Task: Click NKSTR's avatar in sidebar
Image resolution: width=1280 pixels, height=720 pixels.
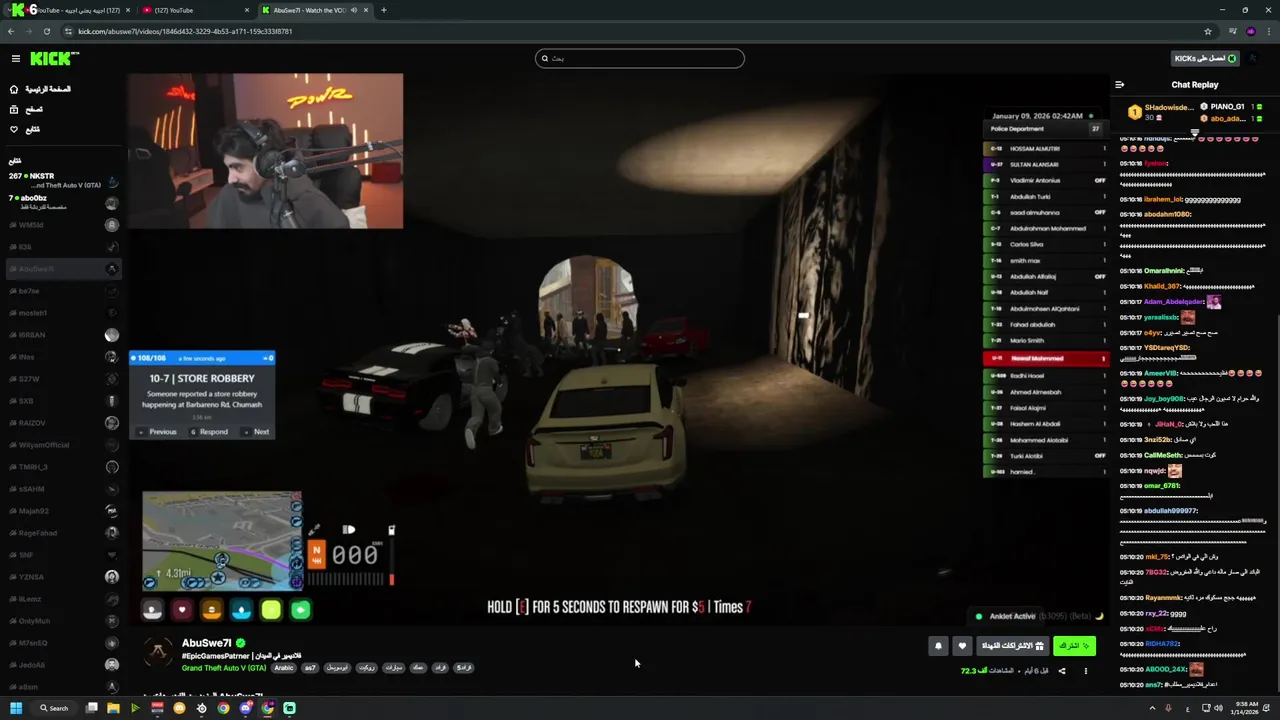Action: pyautogui.click(x=112, y=181)
